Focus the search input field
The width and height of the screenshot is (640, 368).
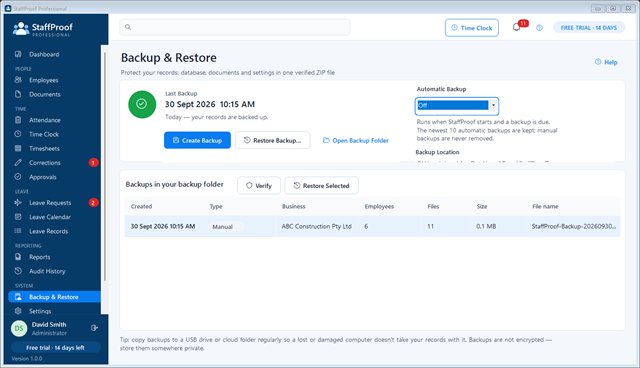(x=235, y=27)
